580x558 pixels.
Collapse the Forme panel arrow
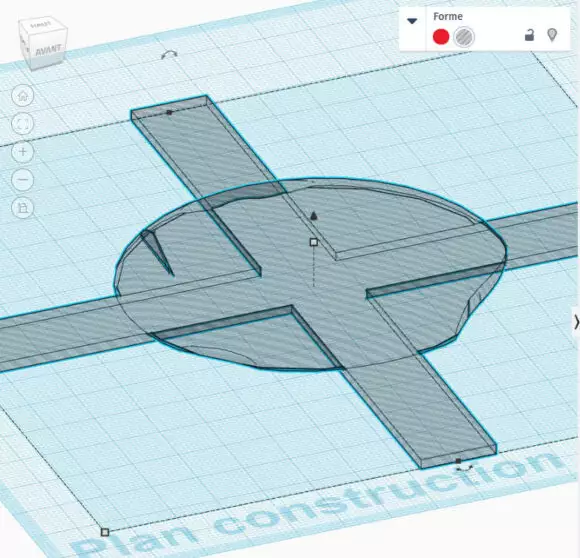point(412,21)
